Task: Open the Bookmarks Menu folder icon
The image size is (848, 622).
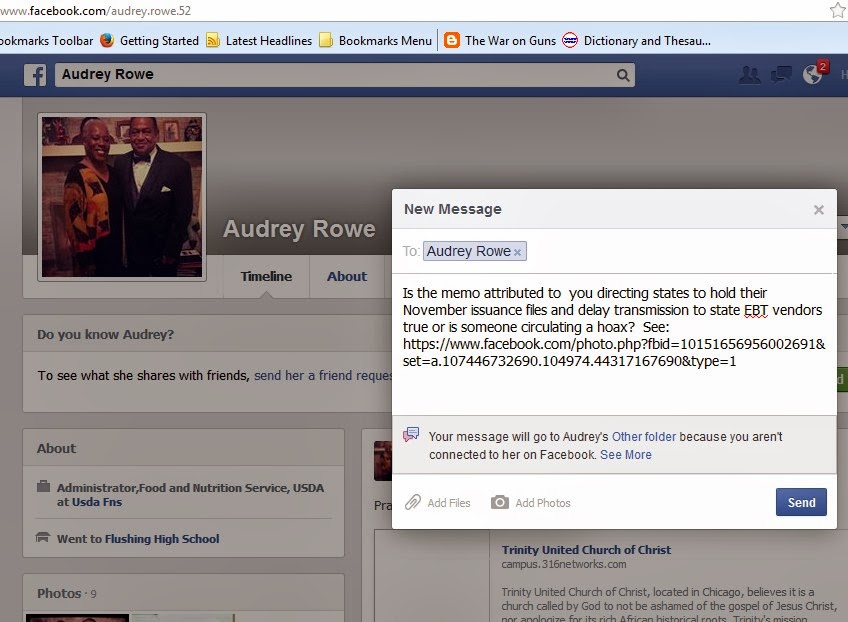Action: 326,41
